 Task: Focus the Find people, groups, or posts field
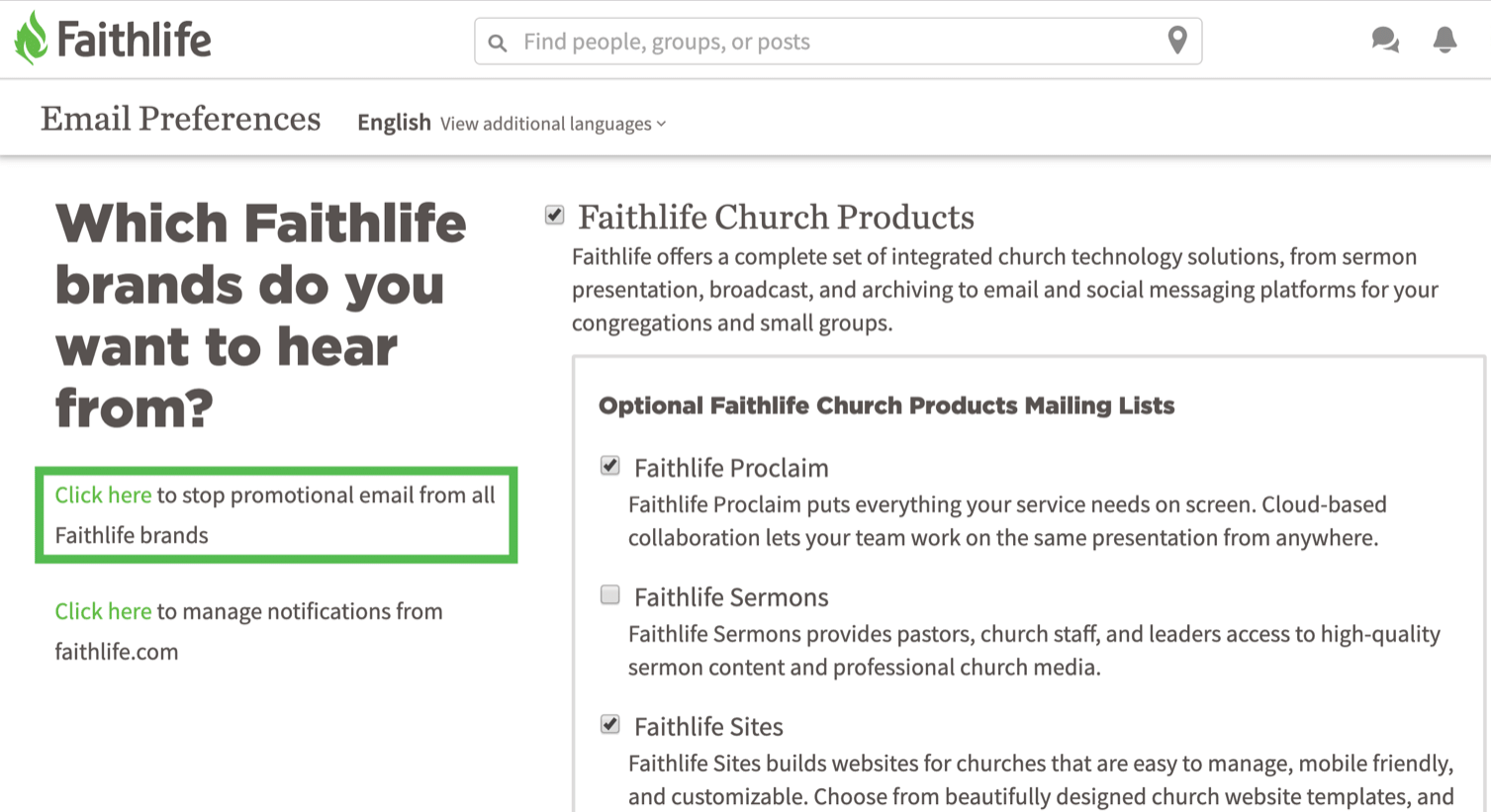tap(838, 42)
